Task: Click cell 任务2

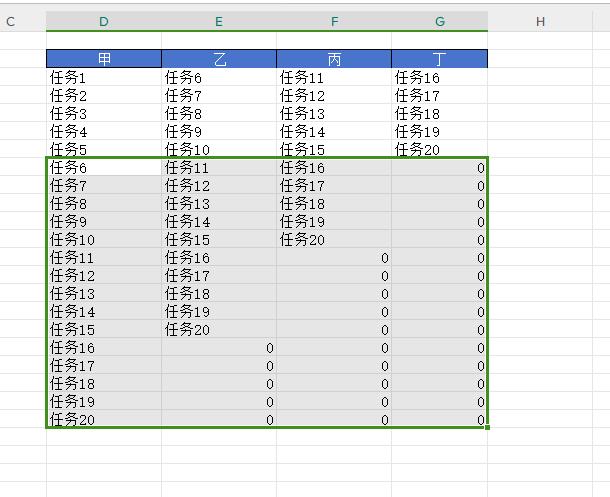Action: [103, 95]
